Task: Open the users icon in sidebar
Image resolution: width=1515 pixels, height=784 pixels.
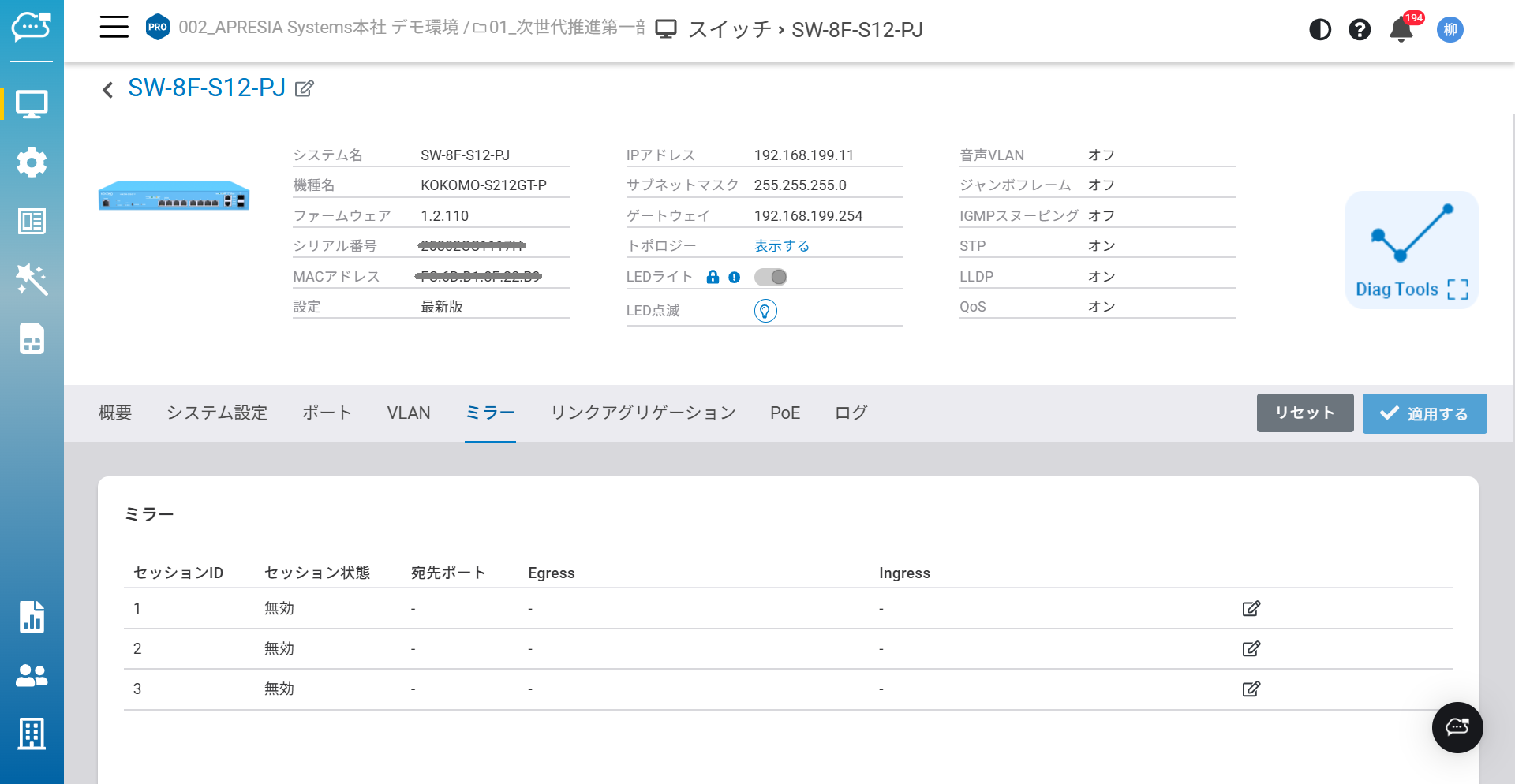Action: coord(32,675)
